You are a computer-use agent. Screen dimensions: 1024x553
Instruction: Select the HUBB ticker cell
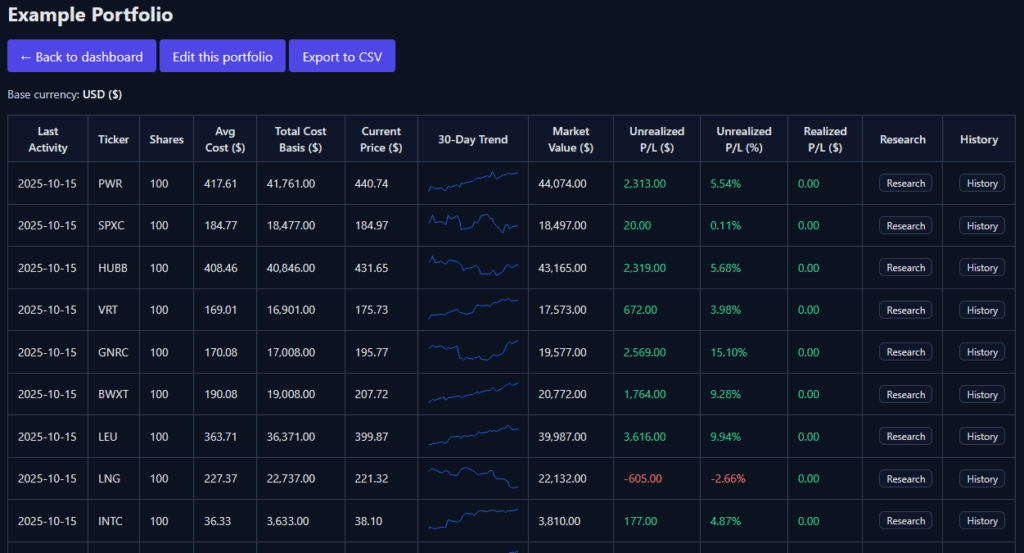tap(111, 268)
